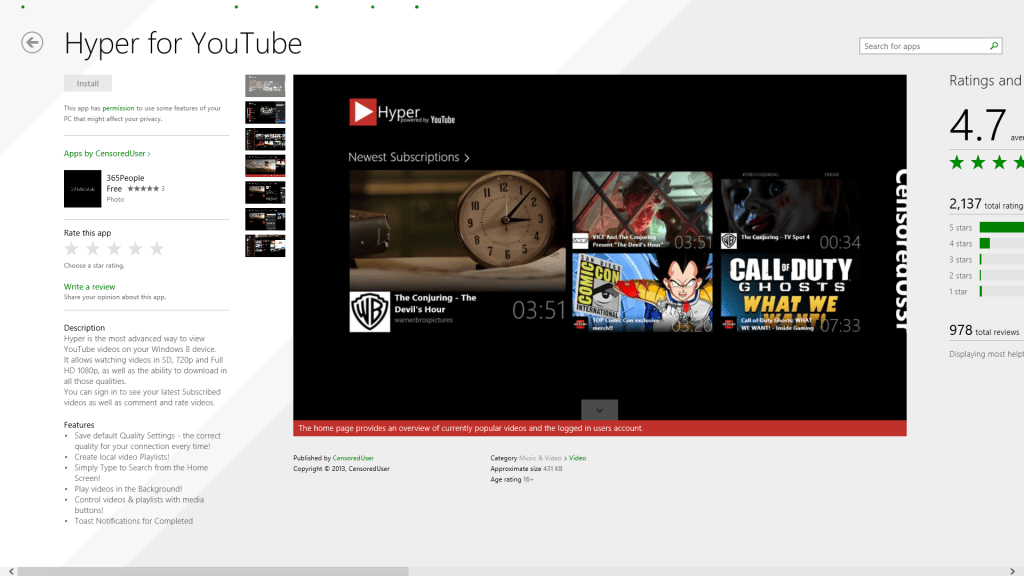
Task: Open the Video subcategory link
Action: coord(577,458)
